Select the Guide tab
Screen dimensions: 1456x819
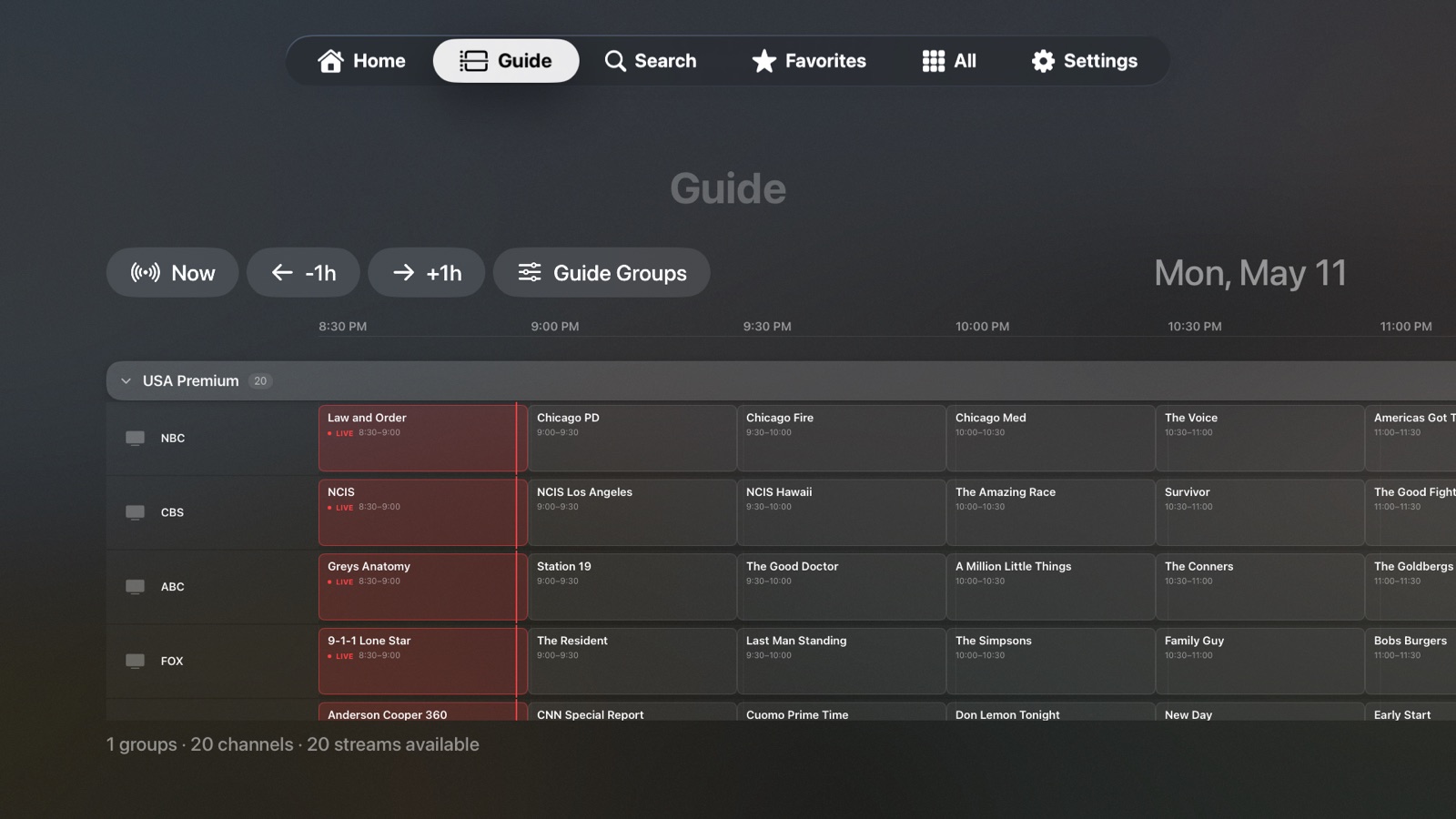coord(506,61)
